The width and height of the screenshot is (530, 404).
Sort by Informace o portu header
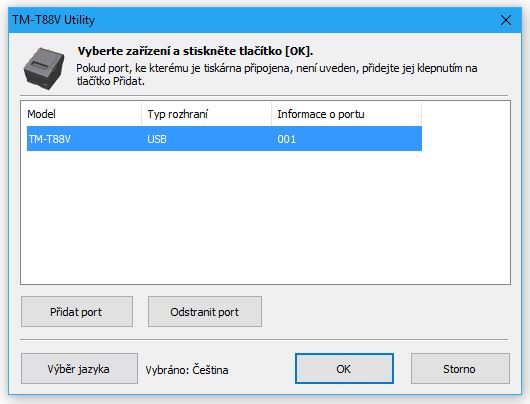(x=346, y=114)
